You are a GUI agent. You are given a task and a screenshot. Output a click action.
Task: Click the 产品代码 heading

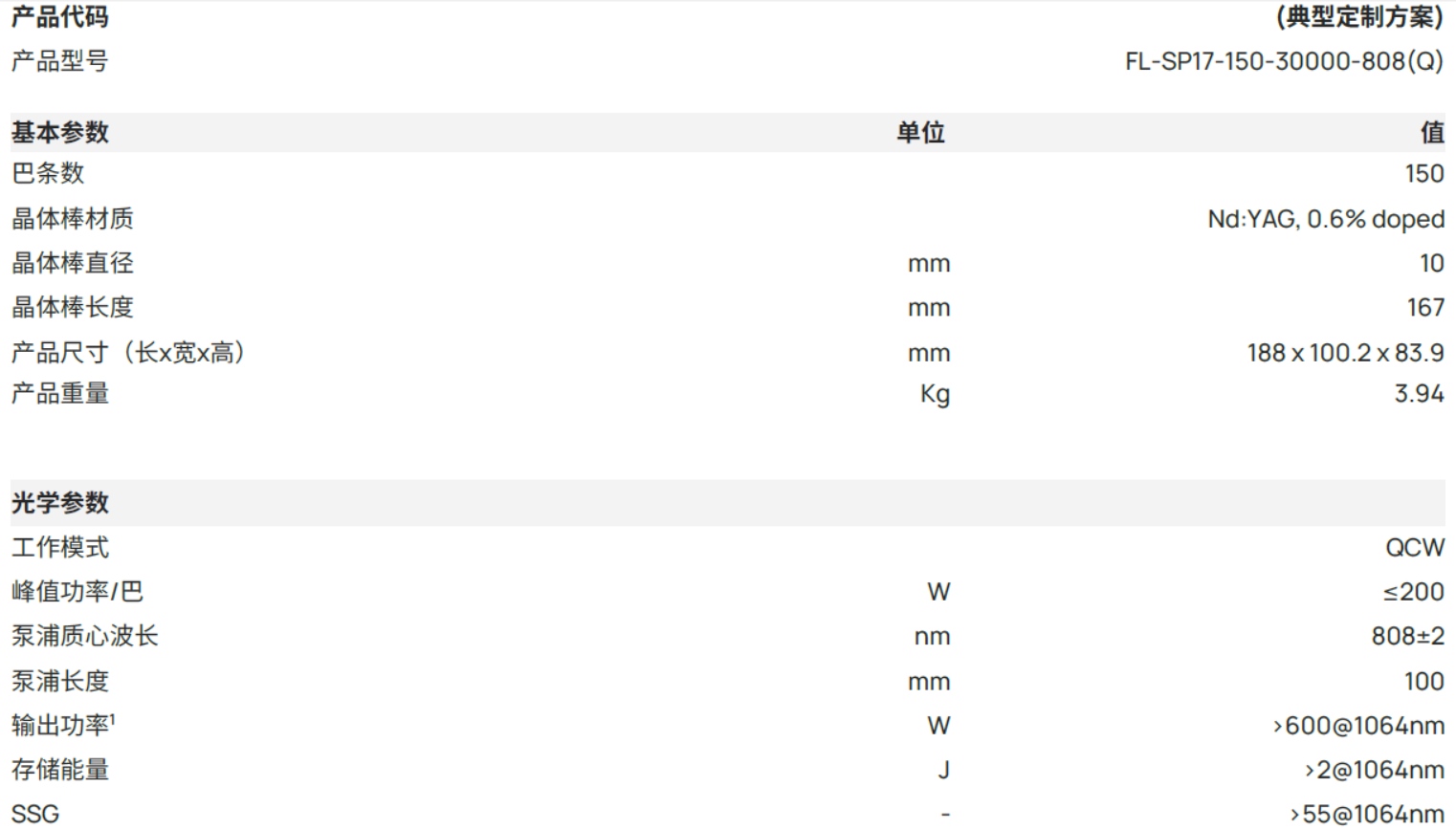tap(60, 17)
